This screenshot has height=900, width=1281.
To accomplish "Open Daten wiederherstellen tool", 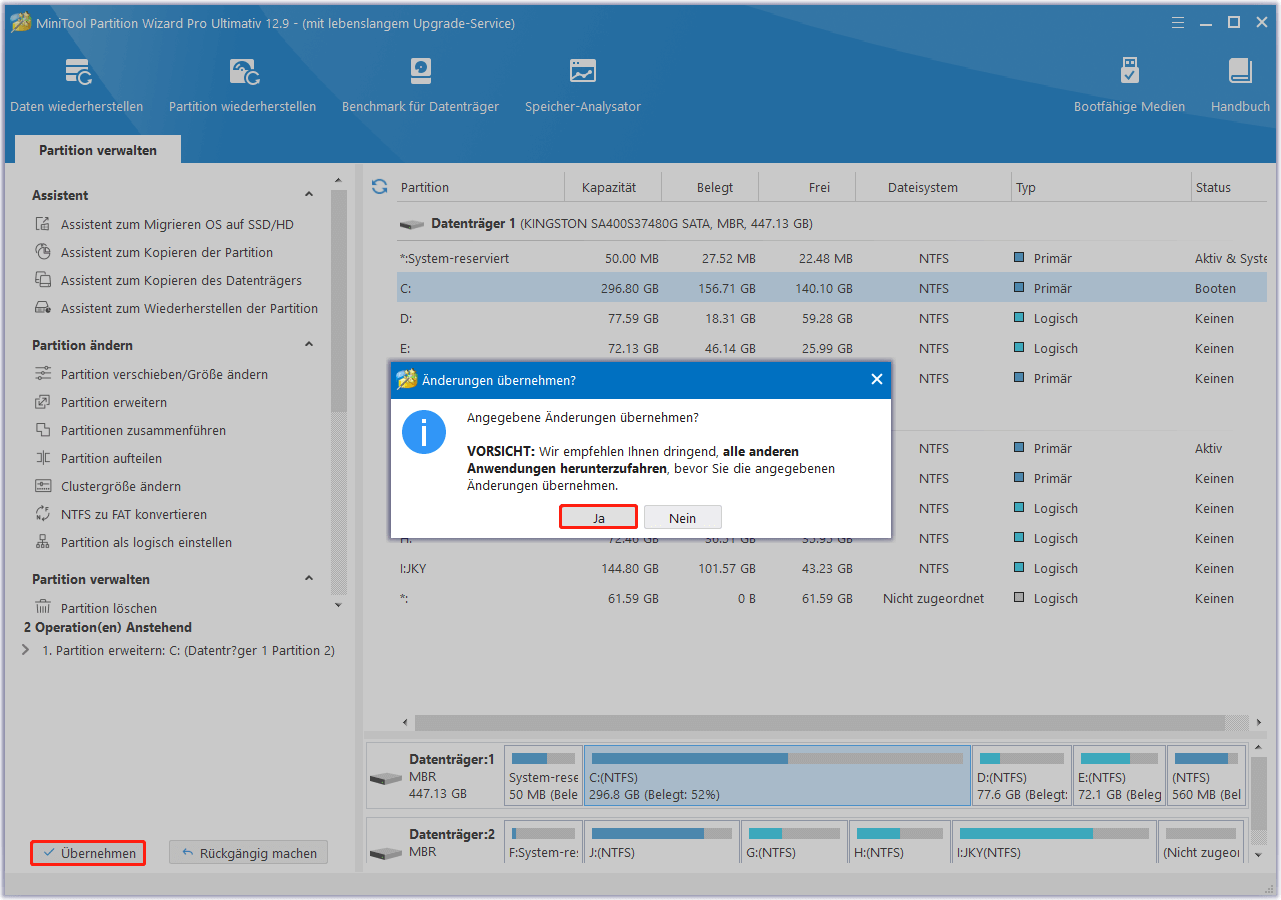I will [x=77, y=85].
